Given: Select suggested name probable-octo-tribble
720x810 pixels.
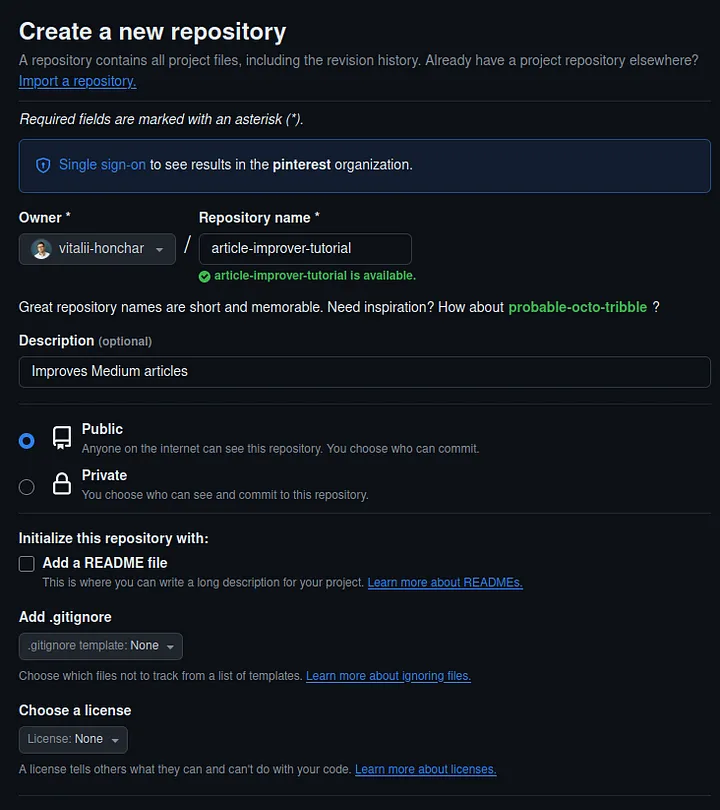Looking at the screenshot, I should [578, 307].
